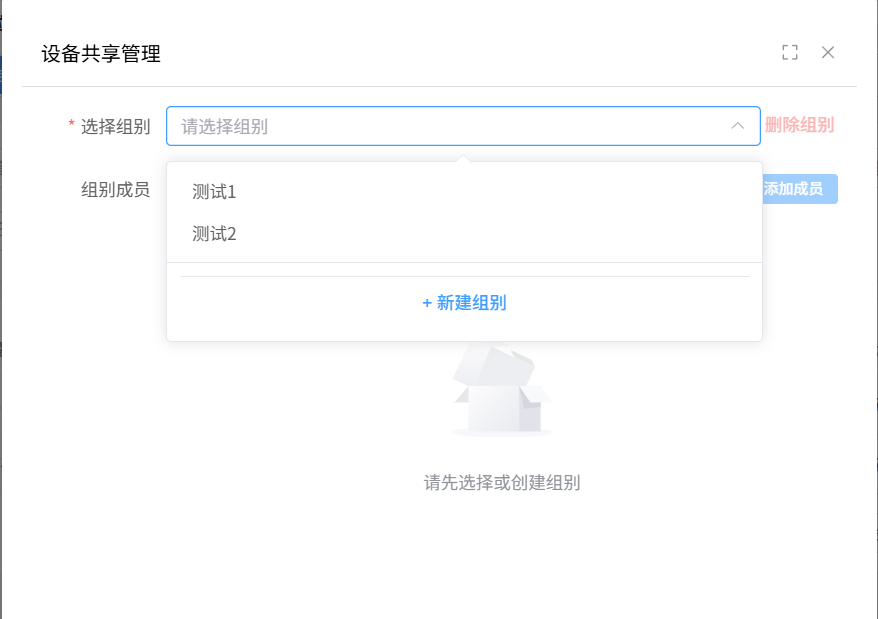This screenshot has width=878, height=619.
Task: Click the scrollbar at the right edge
Action: pyautogui.click(x=873, y=300)
